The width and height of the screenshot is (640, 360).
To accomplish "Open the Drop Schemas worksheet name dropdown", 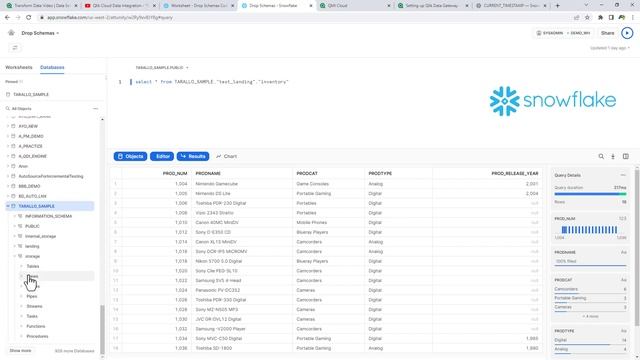I will pos(40,33).
